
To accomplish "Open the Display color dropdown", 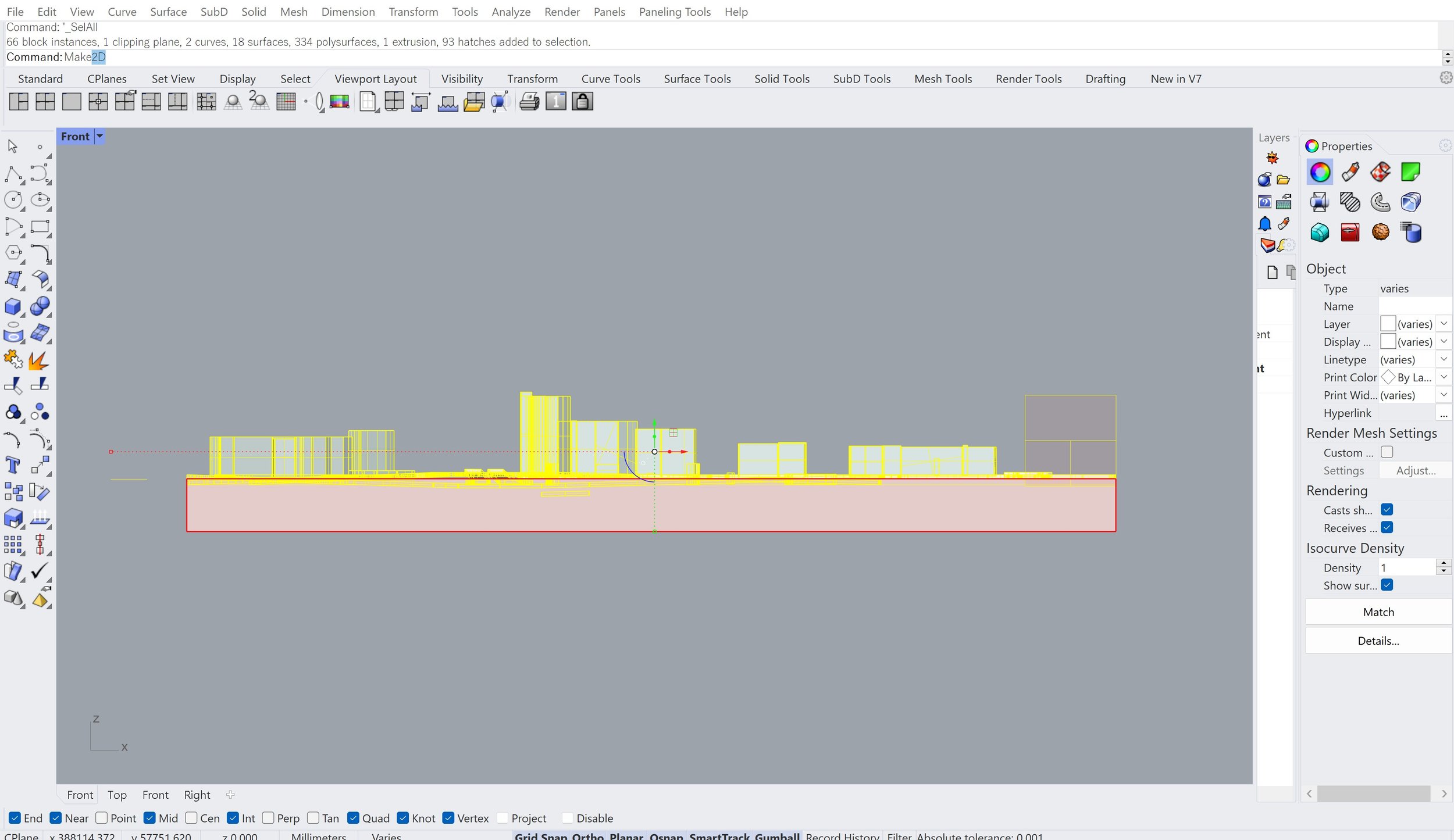I will point(1444,341).
